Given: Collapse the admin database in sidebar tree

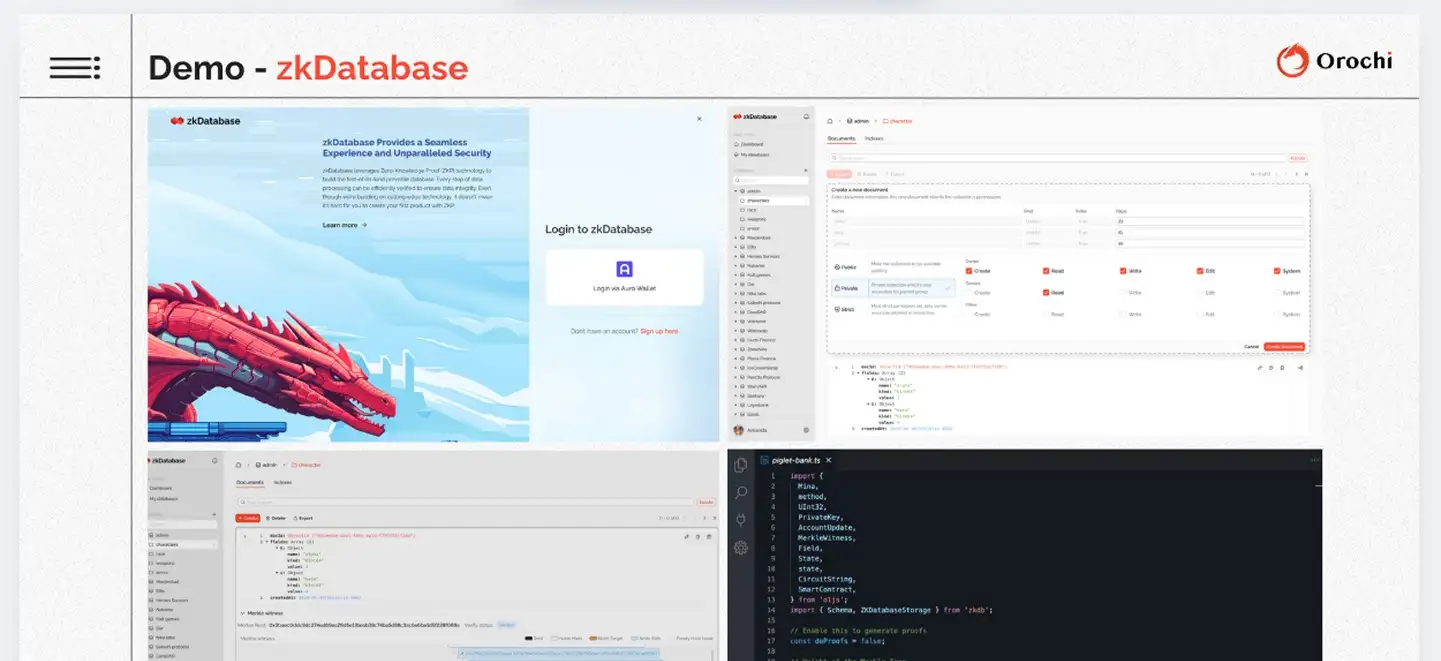Looking at the screenshot, I should coord(736,190).
